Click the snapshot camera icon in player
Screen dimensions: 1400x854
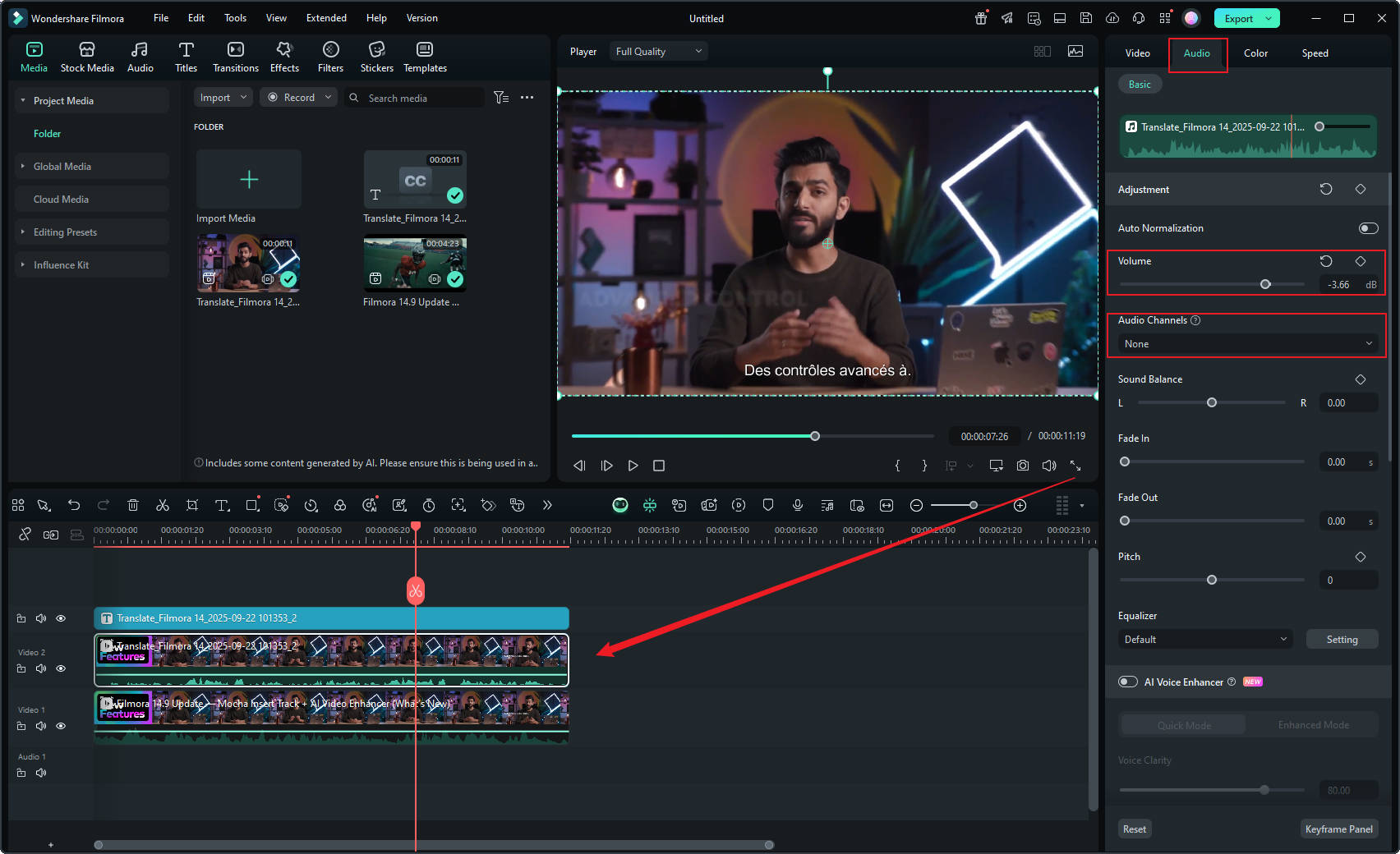tap(1023, 466)
